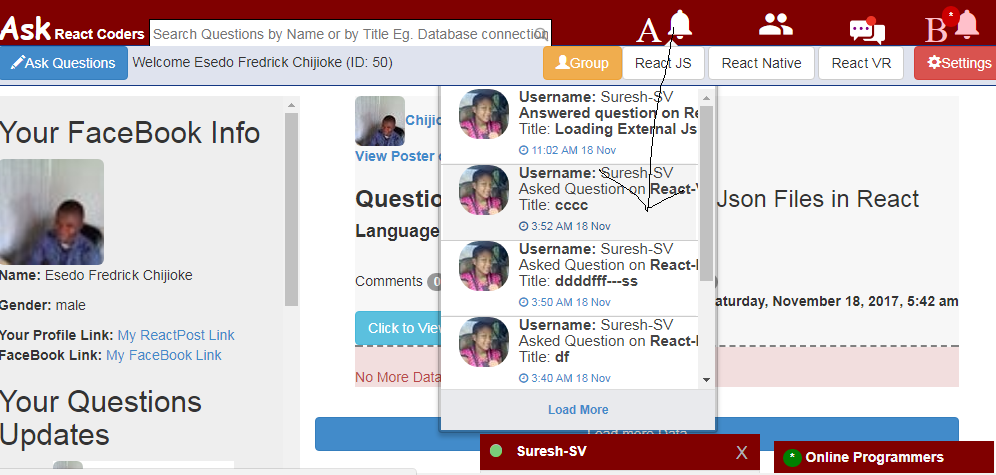Viewport: 996px width, 475px height.
Task: Select the React JS tab
Action: [x=663, y=63]
